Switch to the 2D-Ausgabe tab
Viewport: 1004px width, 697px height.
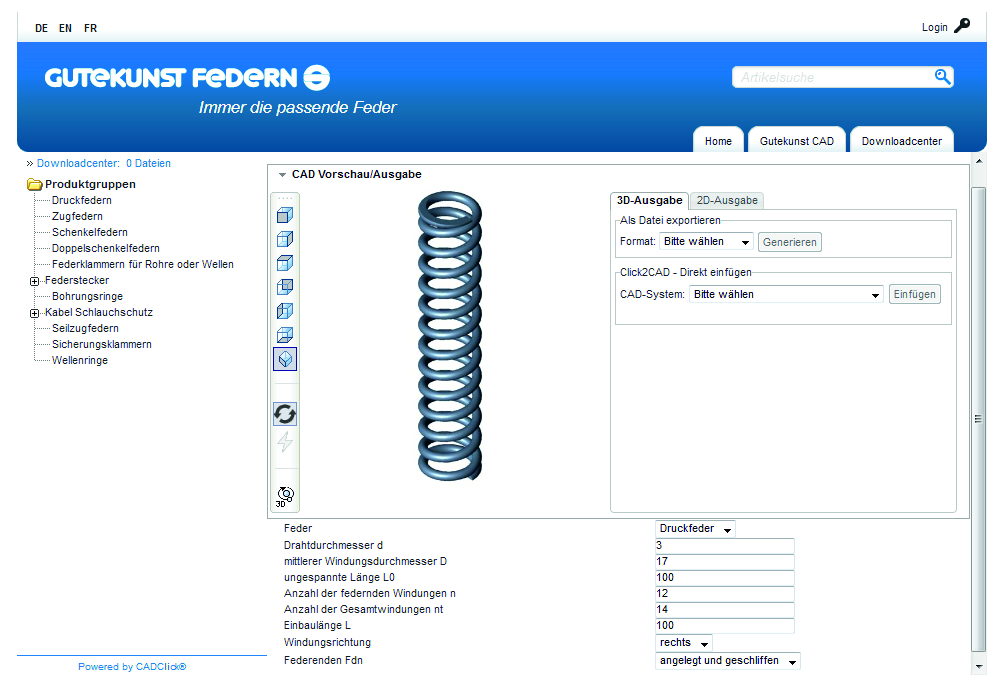[727, 200]
